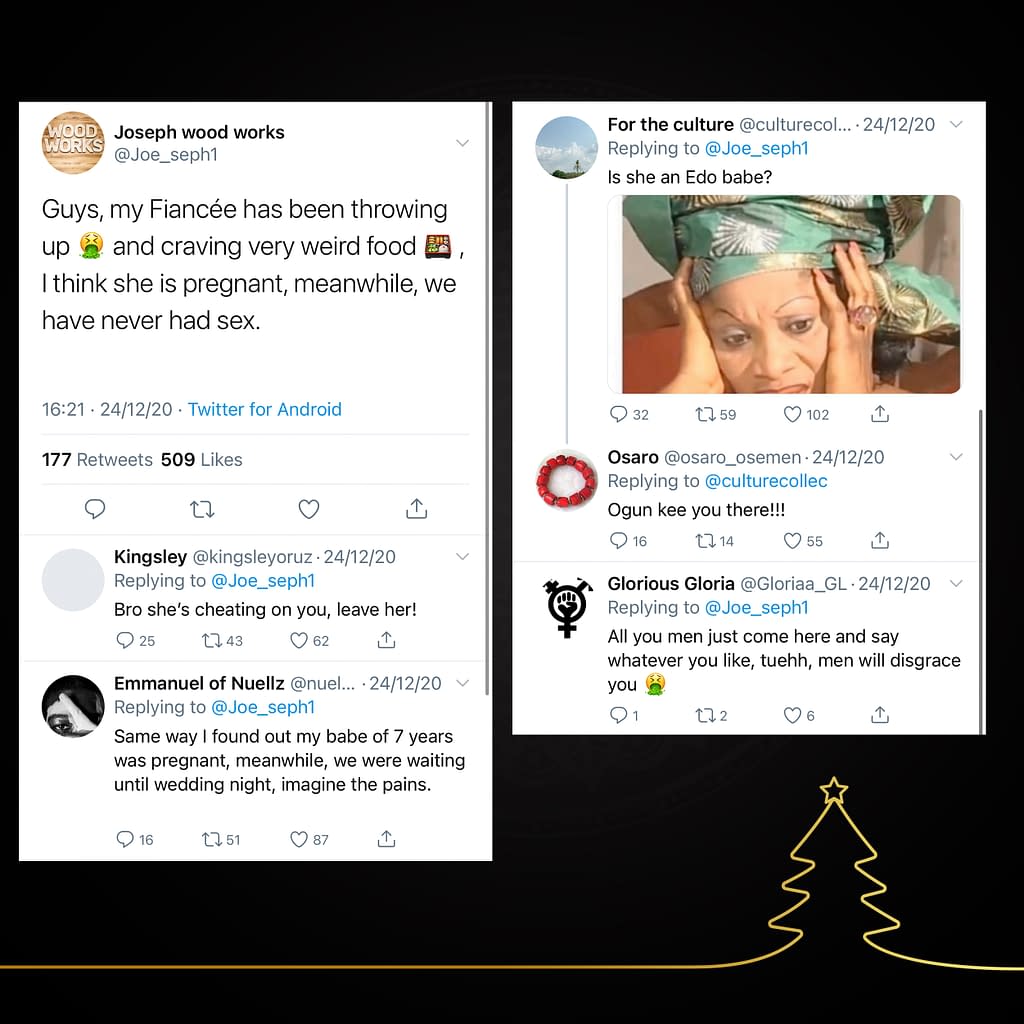Screen dimensions: 1024x1024
Task: Expand options chevron on Kingsley's reply
Action: pyautogui.click(x=462, y=557)
